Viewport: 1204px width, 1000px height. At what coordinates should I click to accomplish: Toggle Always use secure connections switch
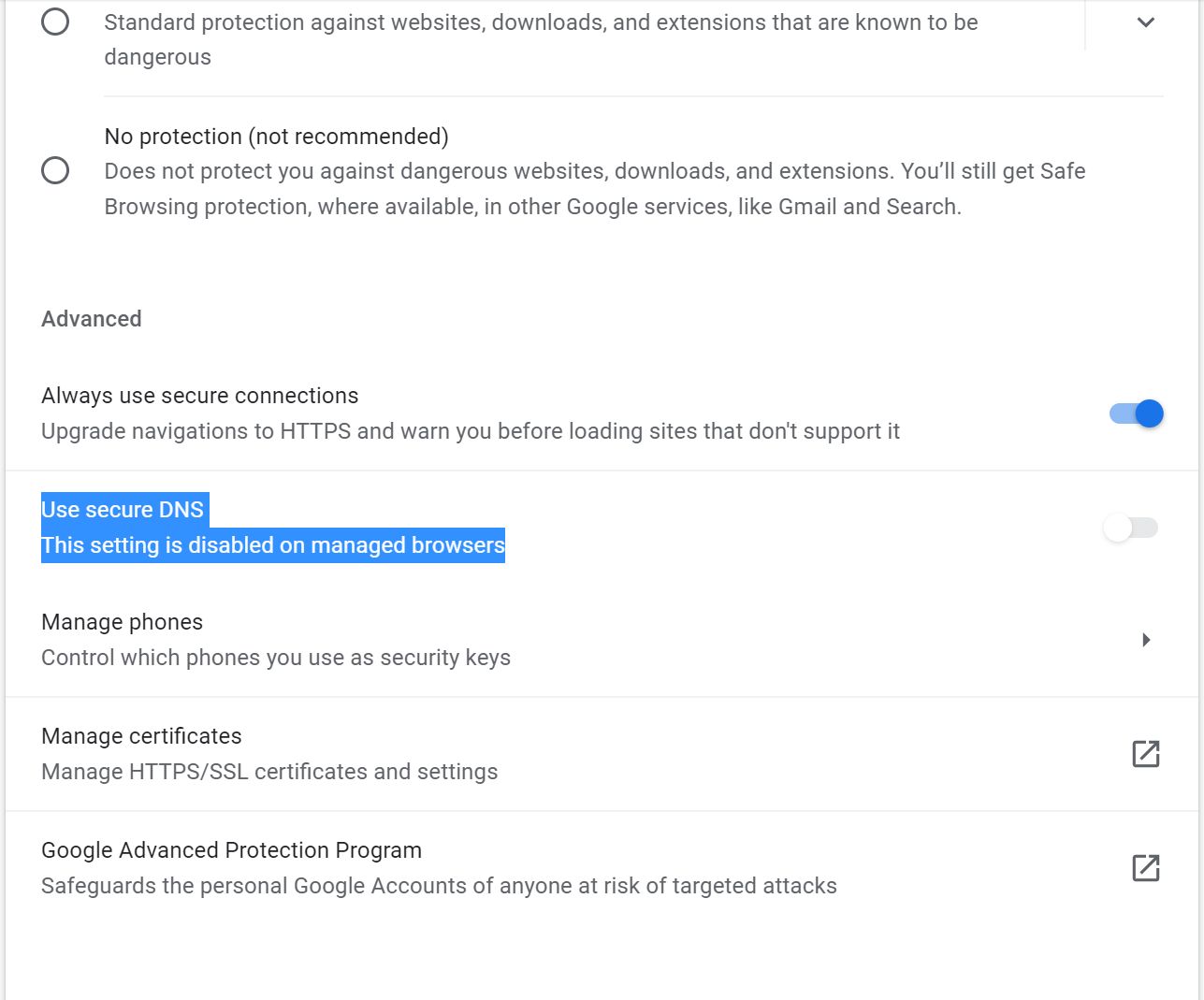coord(1136,413)
